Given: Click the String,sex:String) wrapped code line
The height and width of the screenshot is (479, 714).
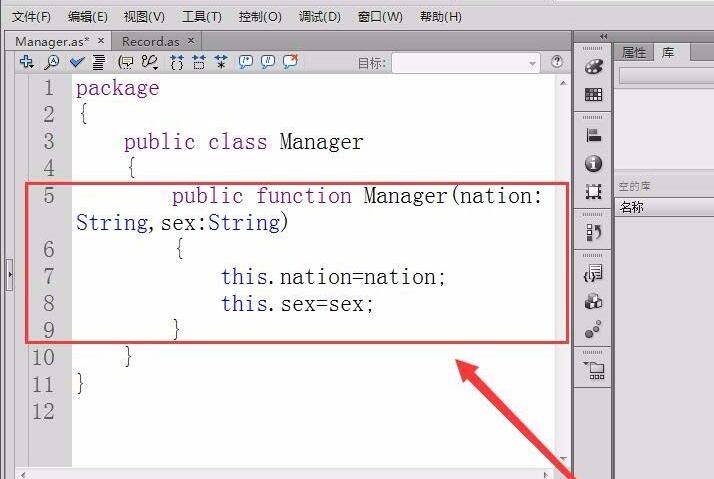Looking at the screenshot, I should point(182,223).
